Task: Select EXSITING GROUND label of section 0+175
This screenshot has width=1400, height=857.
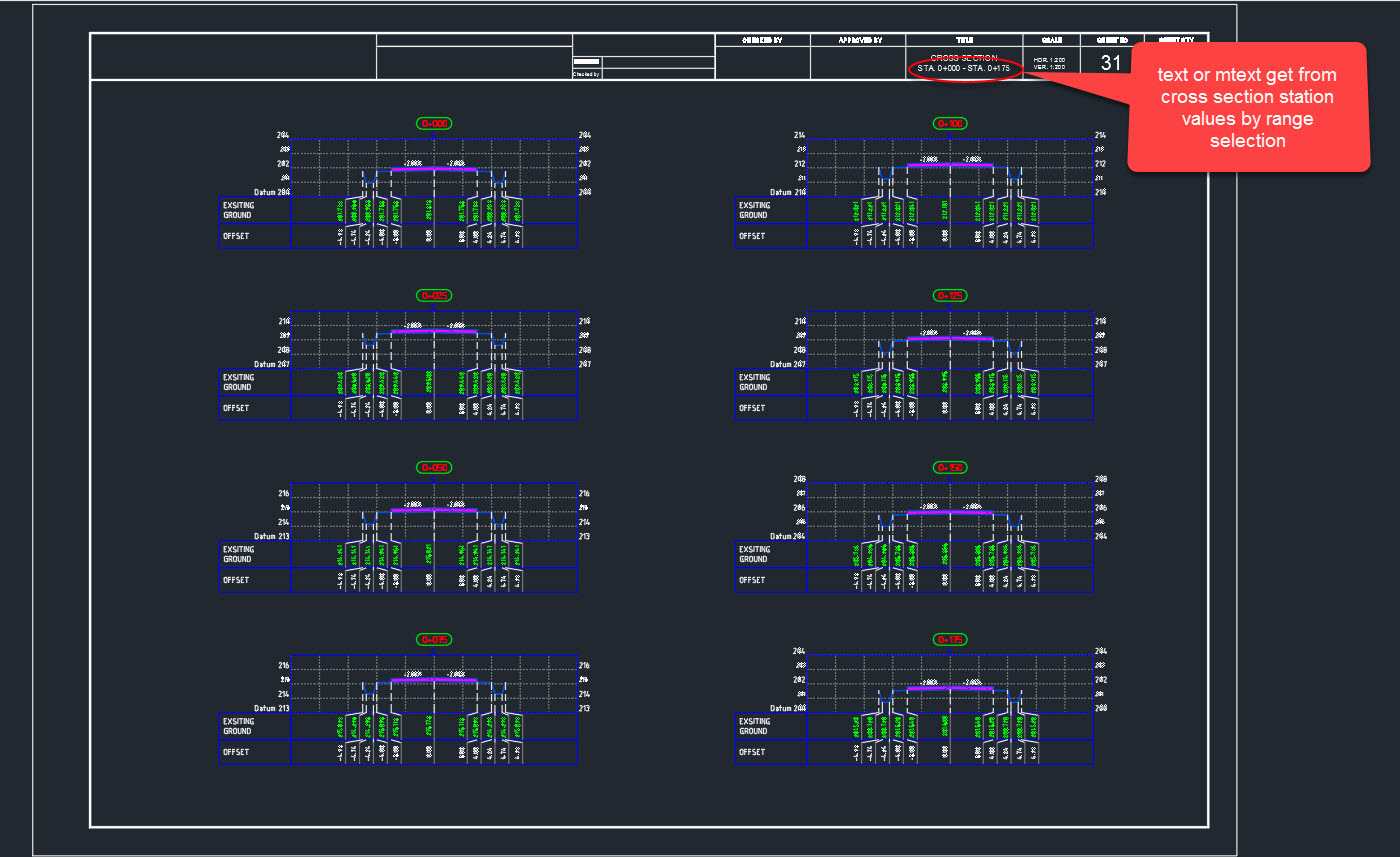Action: click(x=755, y=726)
